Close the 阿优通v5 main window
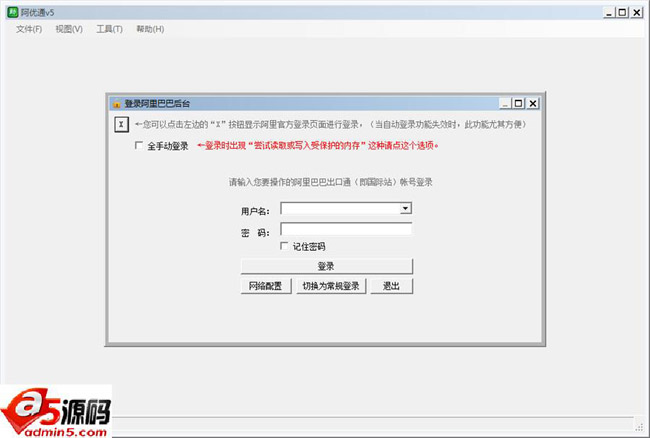 coord(637,12)
